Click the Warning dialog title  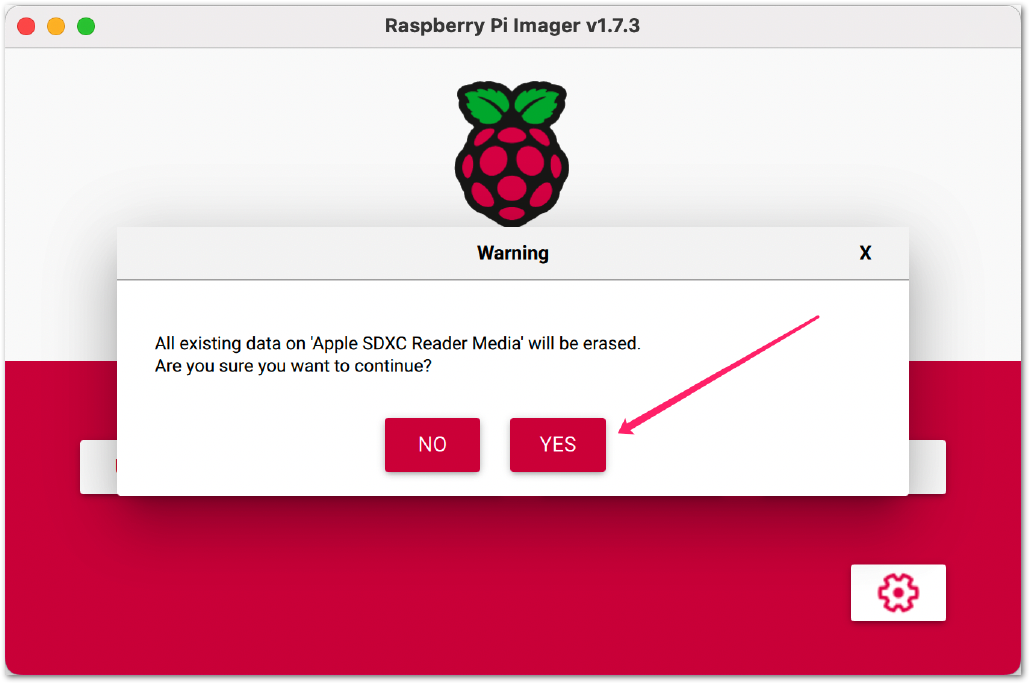(513, 253)
